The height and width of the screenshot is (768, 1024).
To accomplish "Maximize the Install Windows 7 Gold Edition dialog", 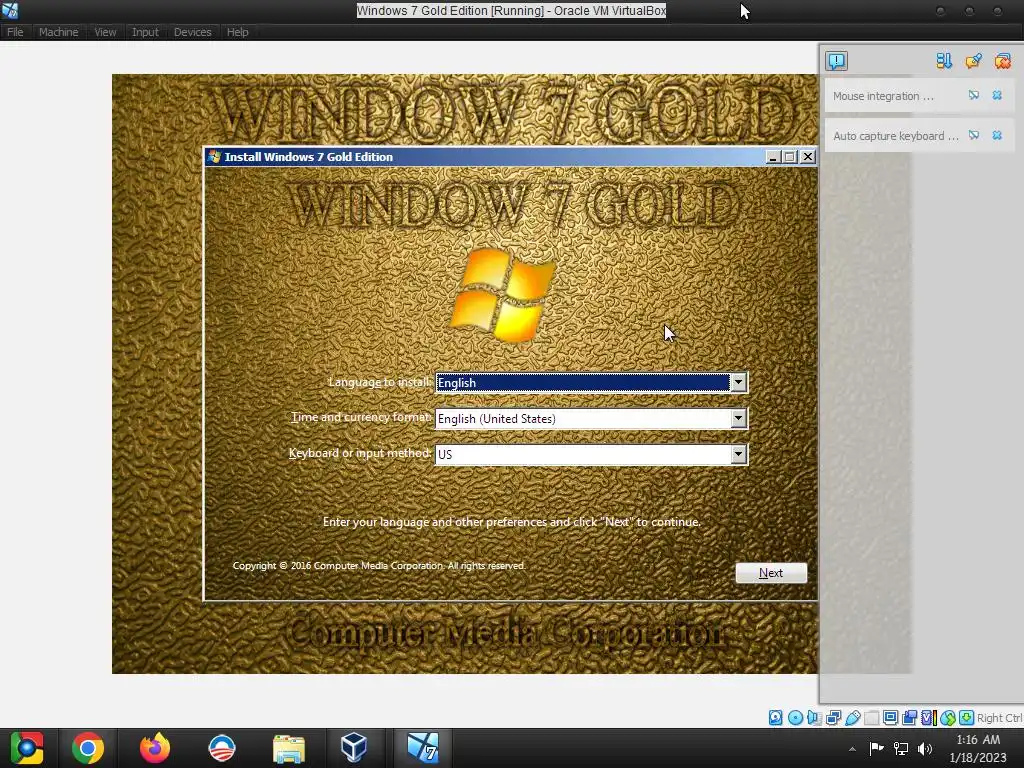I will point(790,157).
